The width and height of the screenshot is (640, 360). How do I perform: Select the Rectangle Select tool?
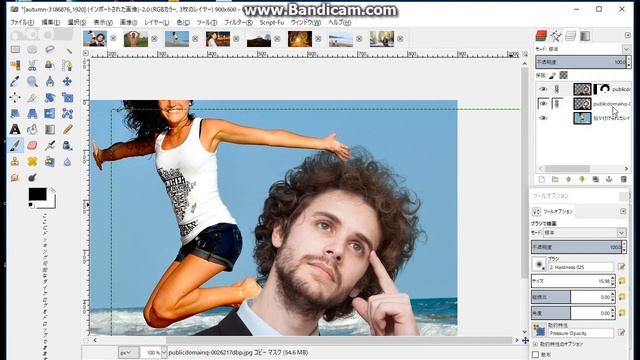pos(15,50)
